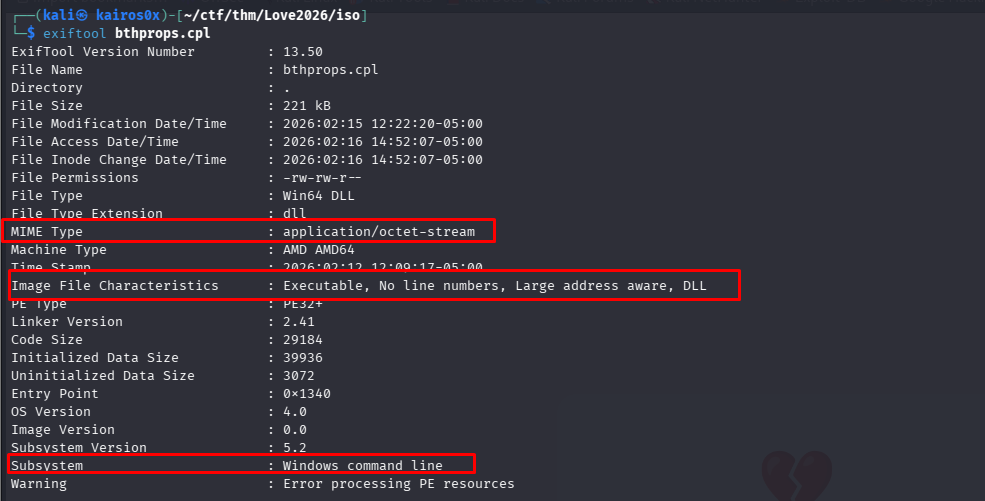Click the Error processing PE resources warning
This screenshot has height=501, width=985.
tap(398, 484)
